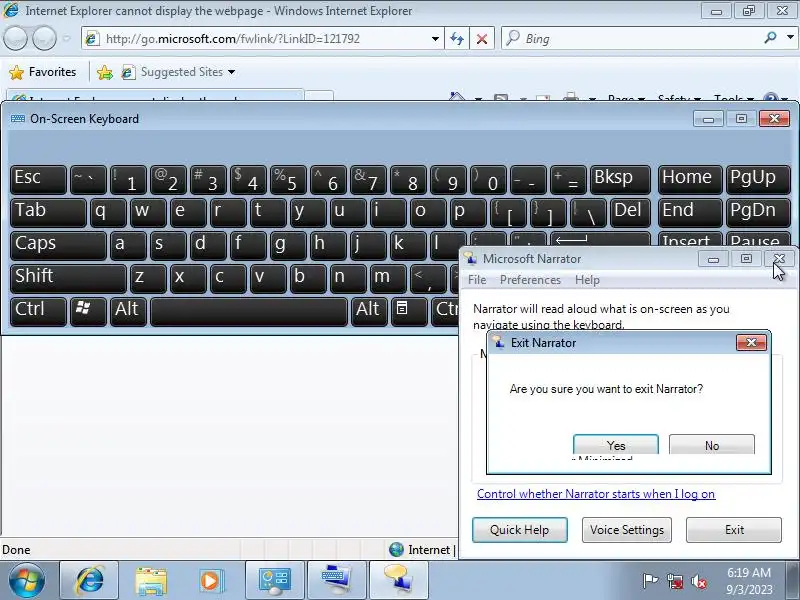Viewport: 800px width, 600px height.
Task: Click the On-Screen Keyboard title bar icon
Action: click(18, 118)
